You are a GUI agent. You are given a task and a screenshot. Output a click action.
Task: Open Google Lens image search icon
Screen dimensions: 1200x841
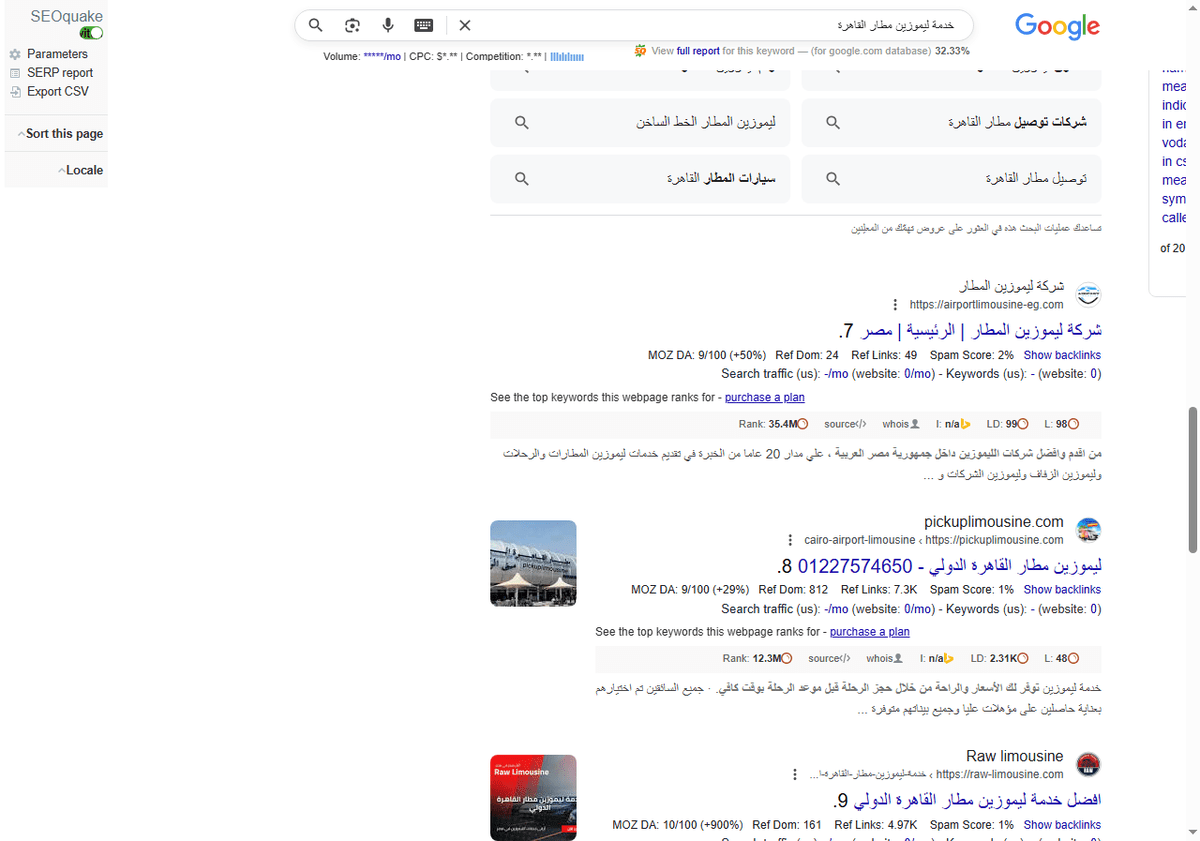(x=352, y=25)
